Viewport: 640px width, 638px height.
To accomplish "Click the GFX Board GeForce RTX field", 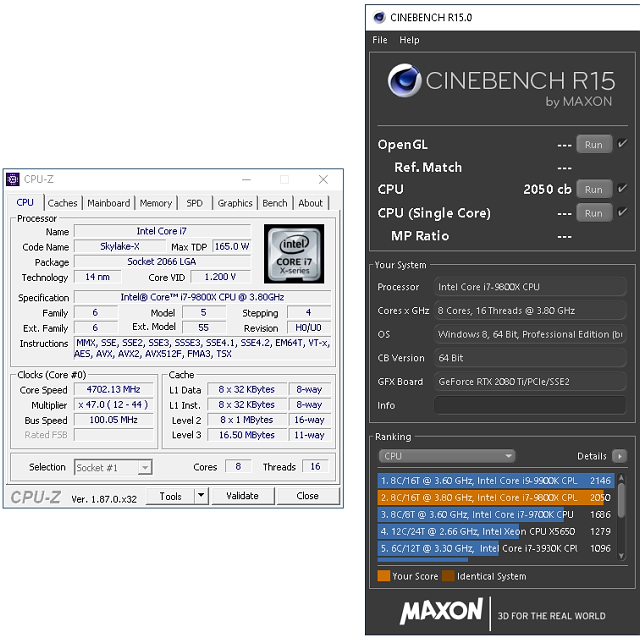I will (530, 382).
